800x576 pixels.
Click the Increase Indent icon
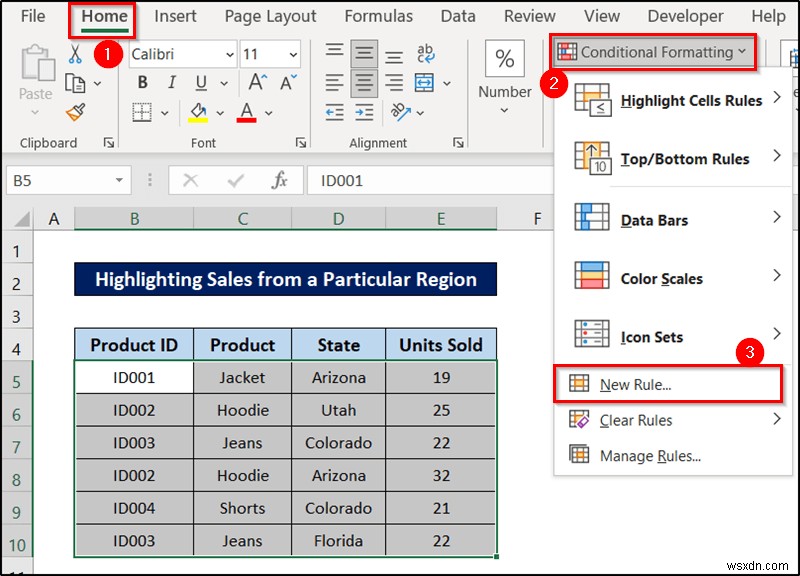(365, 114)
